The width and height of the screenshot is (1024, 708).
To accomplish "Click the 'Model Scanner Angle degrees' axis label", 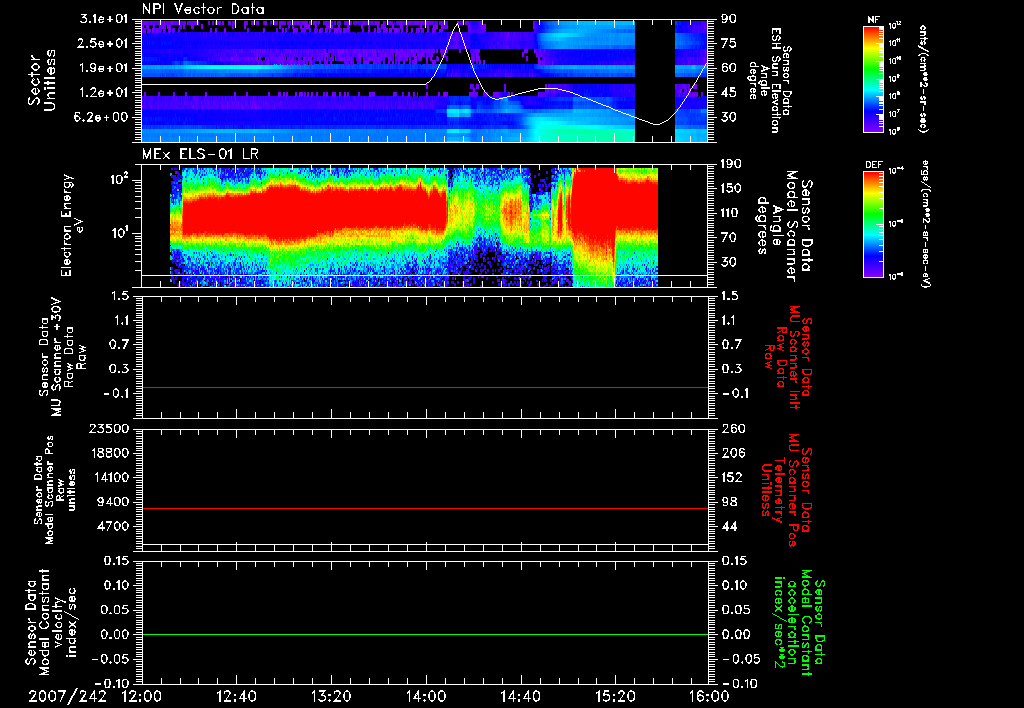I will 783,226.
